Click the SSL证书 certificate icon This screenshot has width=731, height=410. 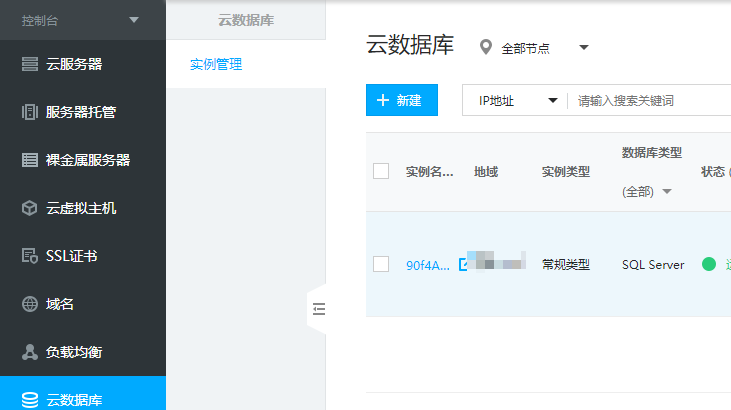click(30, 256)
